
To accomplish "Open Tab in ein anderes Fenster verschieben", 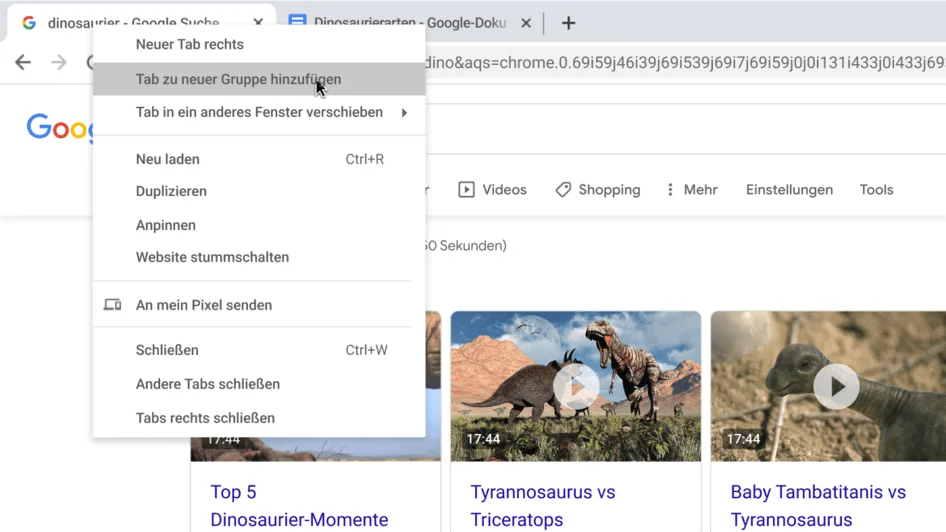I will (x=259, y=112).
